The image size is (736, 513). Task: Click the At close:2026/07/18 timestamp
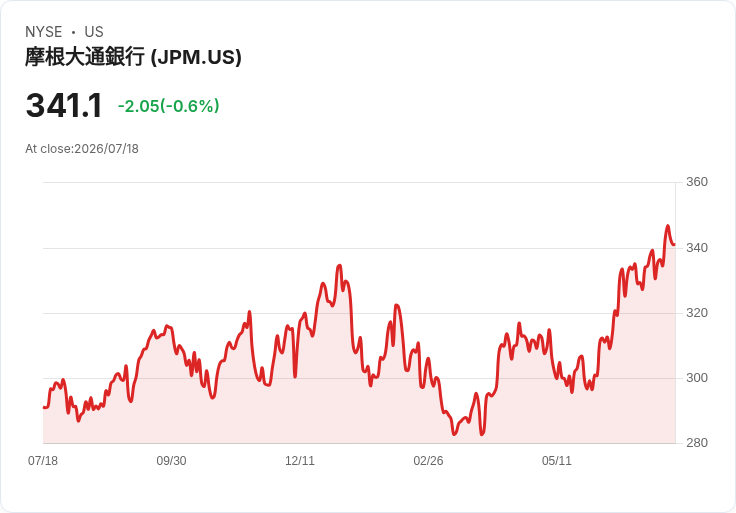pyautogui.click(x=82, y=149)
